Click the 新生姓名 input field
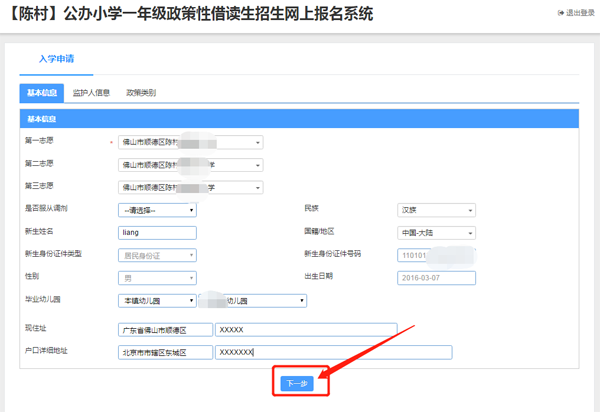600x412 pixels. coord(157,233)
